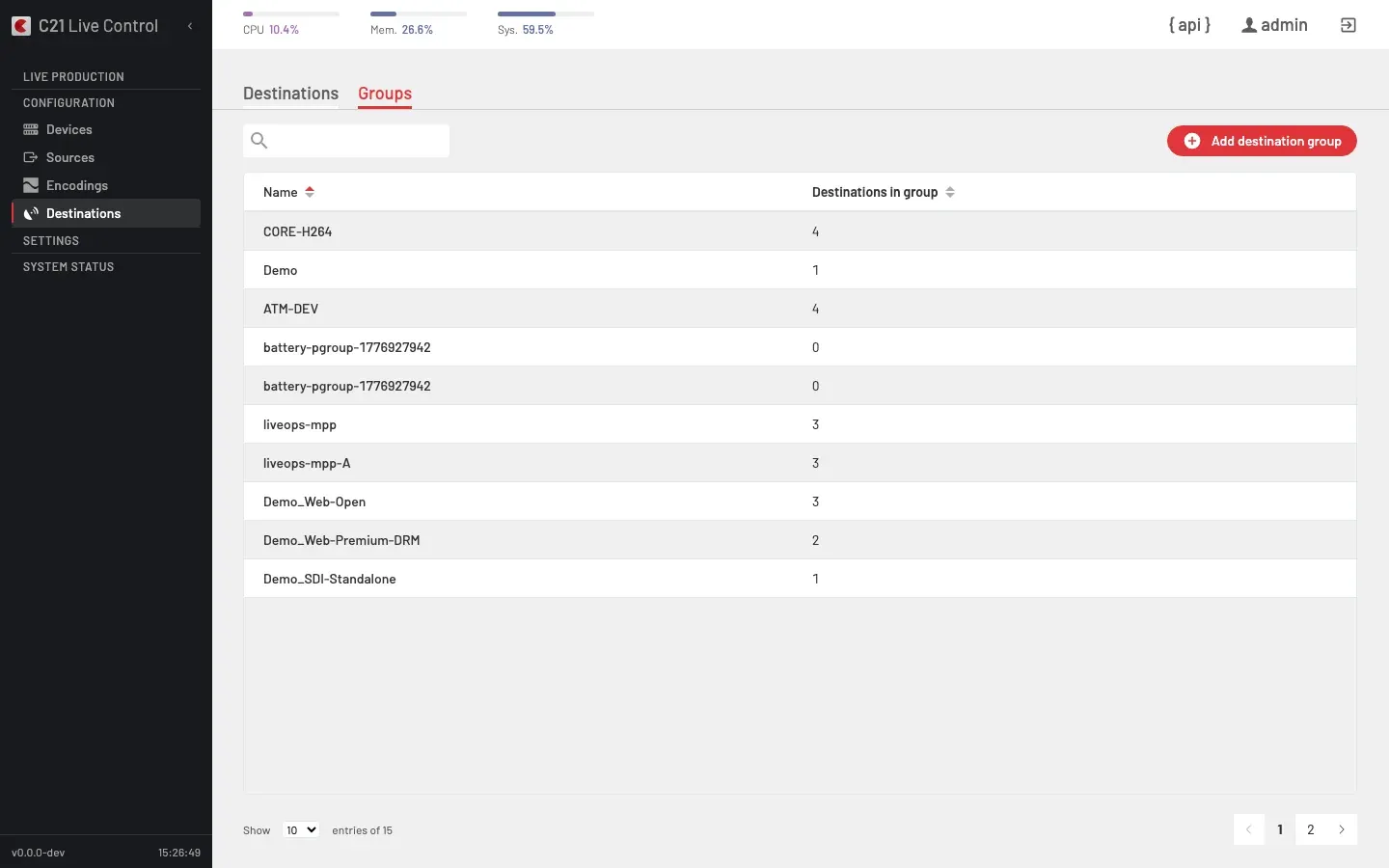Select the Demo_Web-Premium-DRM group row

[800, 540]
